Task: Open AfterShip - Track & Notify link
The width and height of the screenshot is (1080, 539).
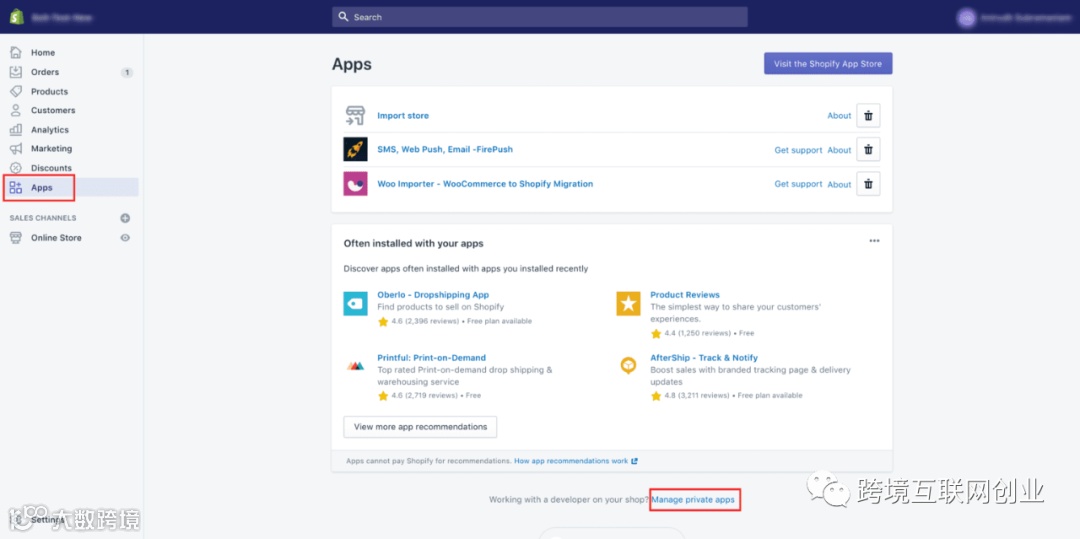Action: tap(704, 358)
